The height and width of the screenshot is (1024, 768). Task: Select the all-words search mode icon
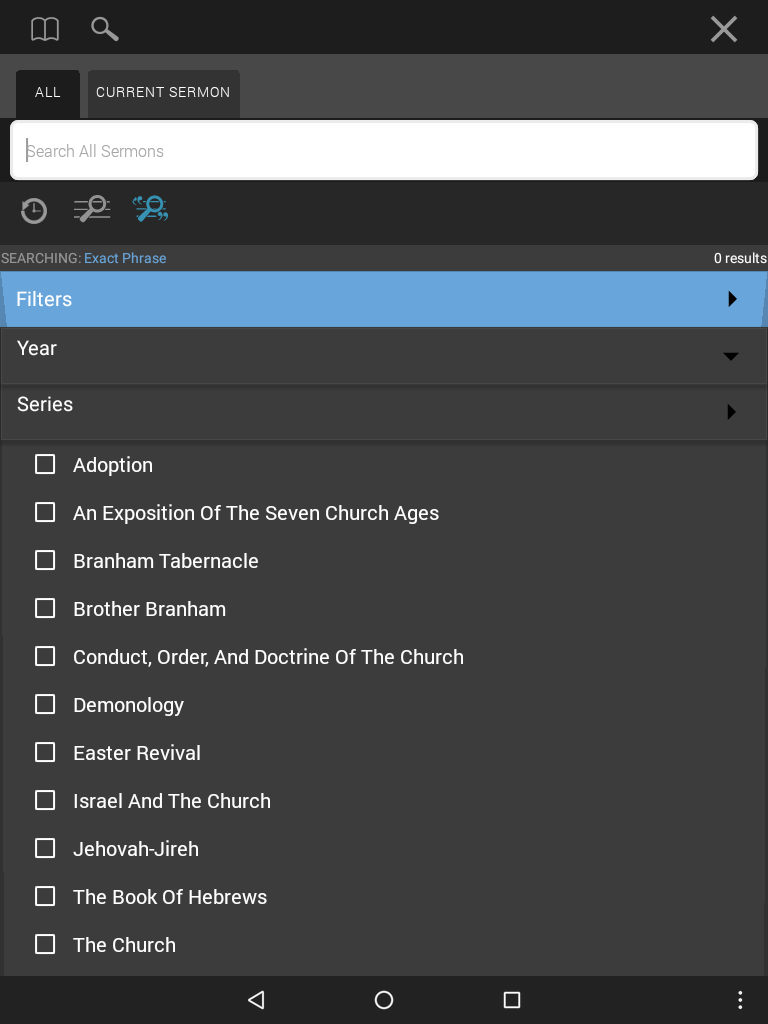(92, 209)
